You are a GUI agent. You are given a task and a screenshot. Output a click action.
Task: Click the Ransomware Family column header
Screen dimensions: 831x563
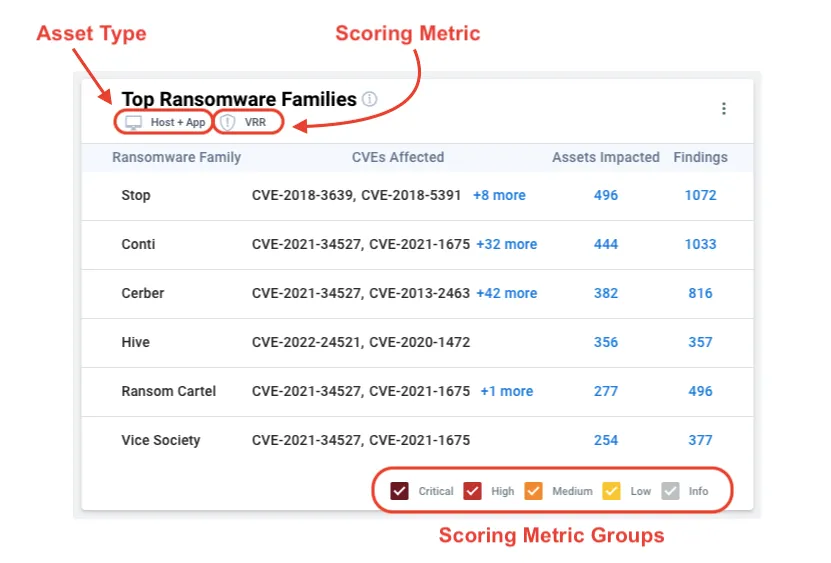pos(176,157)
